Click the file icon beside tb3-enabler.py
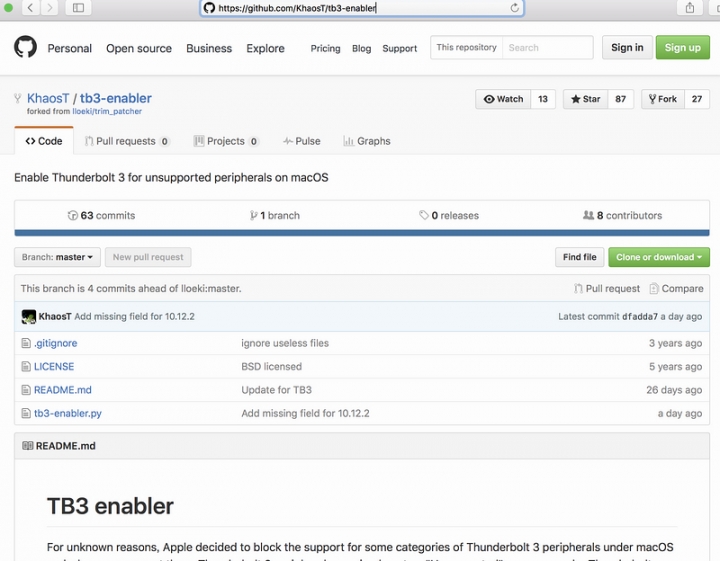Viewport: 720px width, 561px height. click(x=26, y=413)
